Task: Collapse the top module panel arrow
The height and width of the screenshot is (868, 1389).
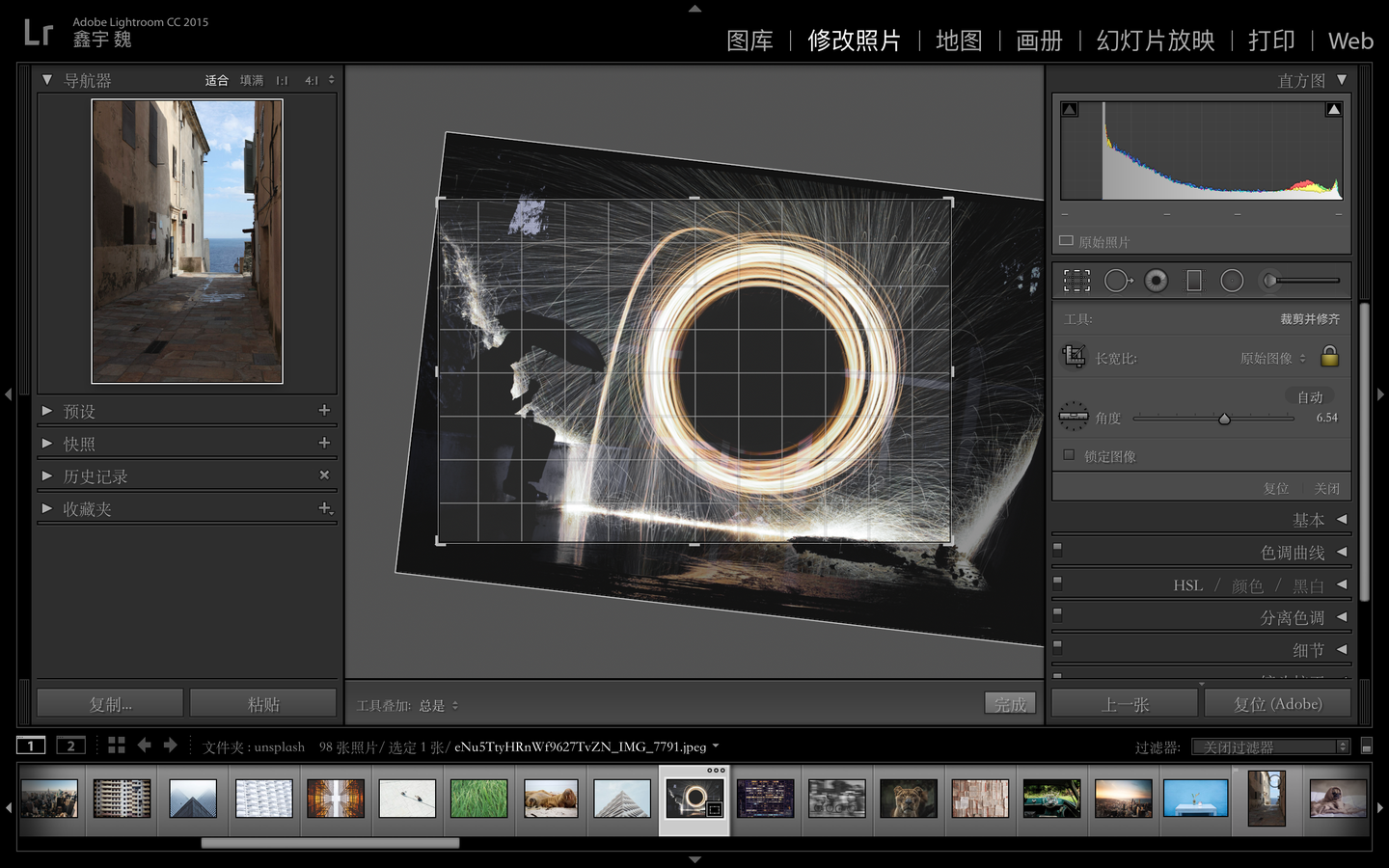Action: coord(694,9)
